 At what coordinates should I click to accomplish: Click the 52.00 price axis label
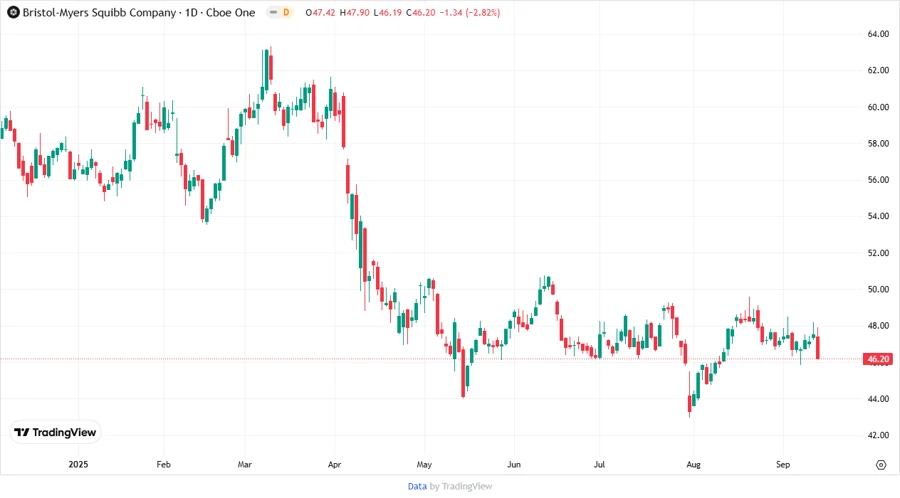878,253
